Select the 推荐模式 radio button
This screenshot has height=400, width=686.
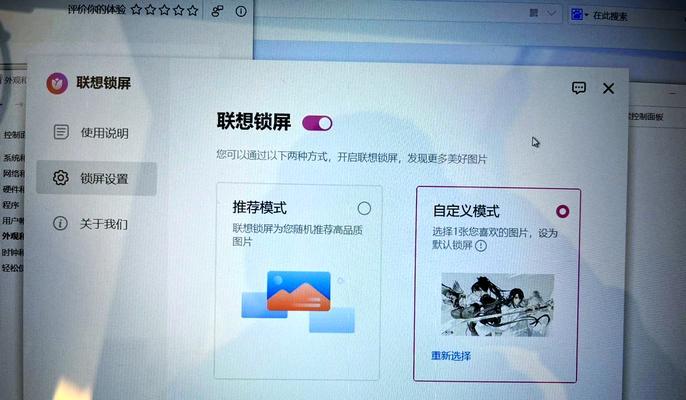click(x=364, y=208)
